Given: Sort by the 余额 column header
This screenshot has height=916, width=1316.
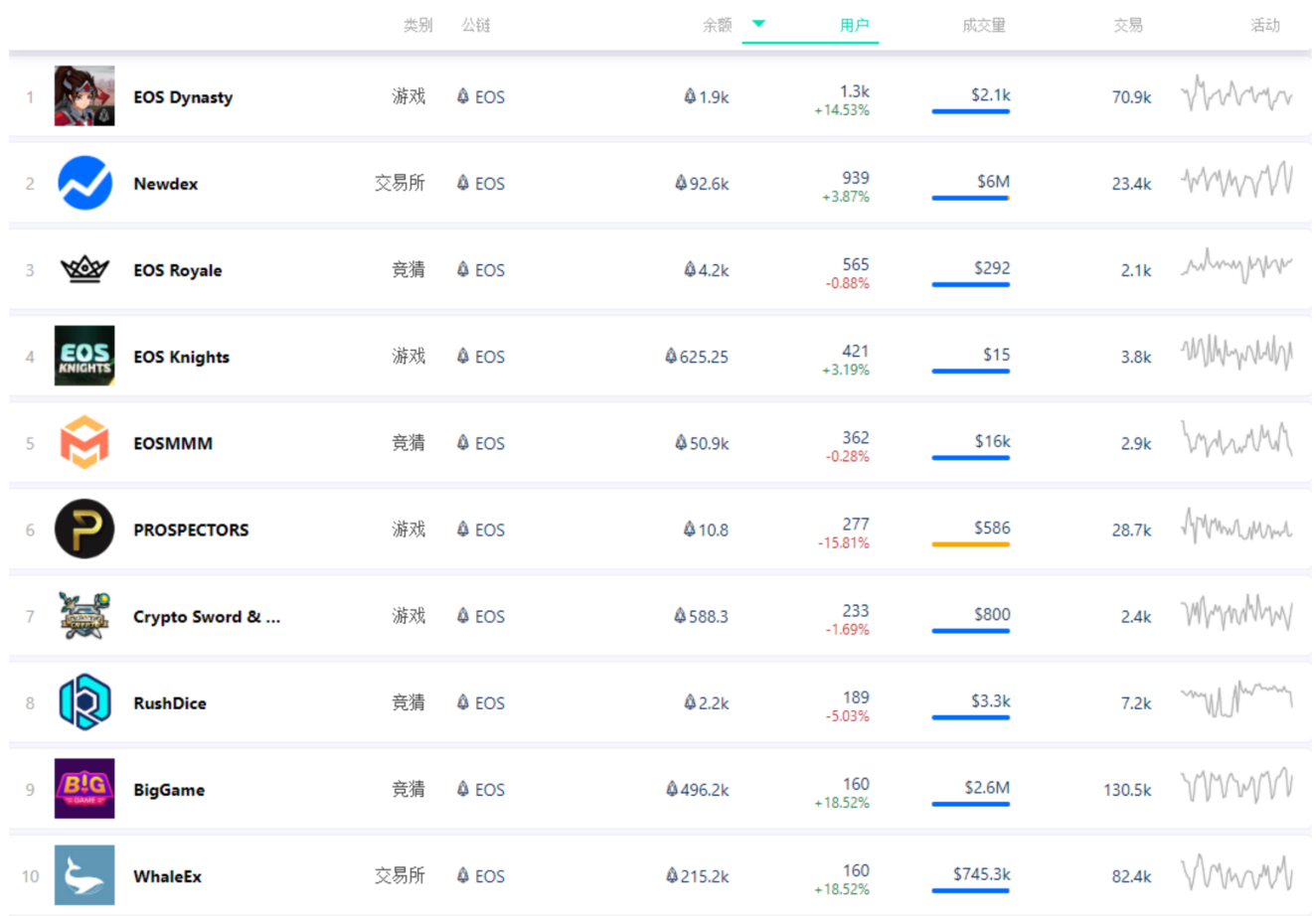Looking at the screenshot, I should coord(717,25).
